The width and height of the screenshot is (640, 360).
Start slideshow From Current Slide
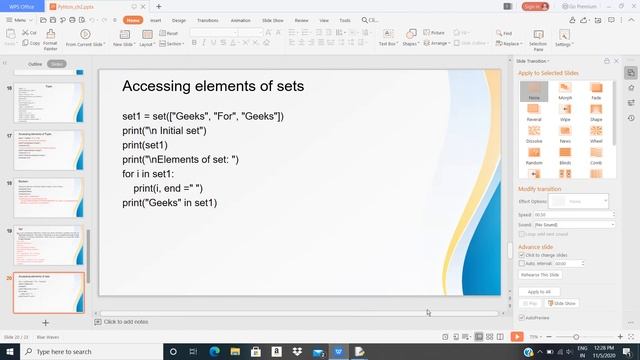[x=85, y=38]
